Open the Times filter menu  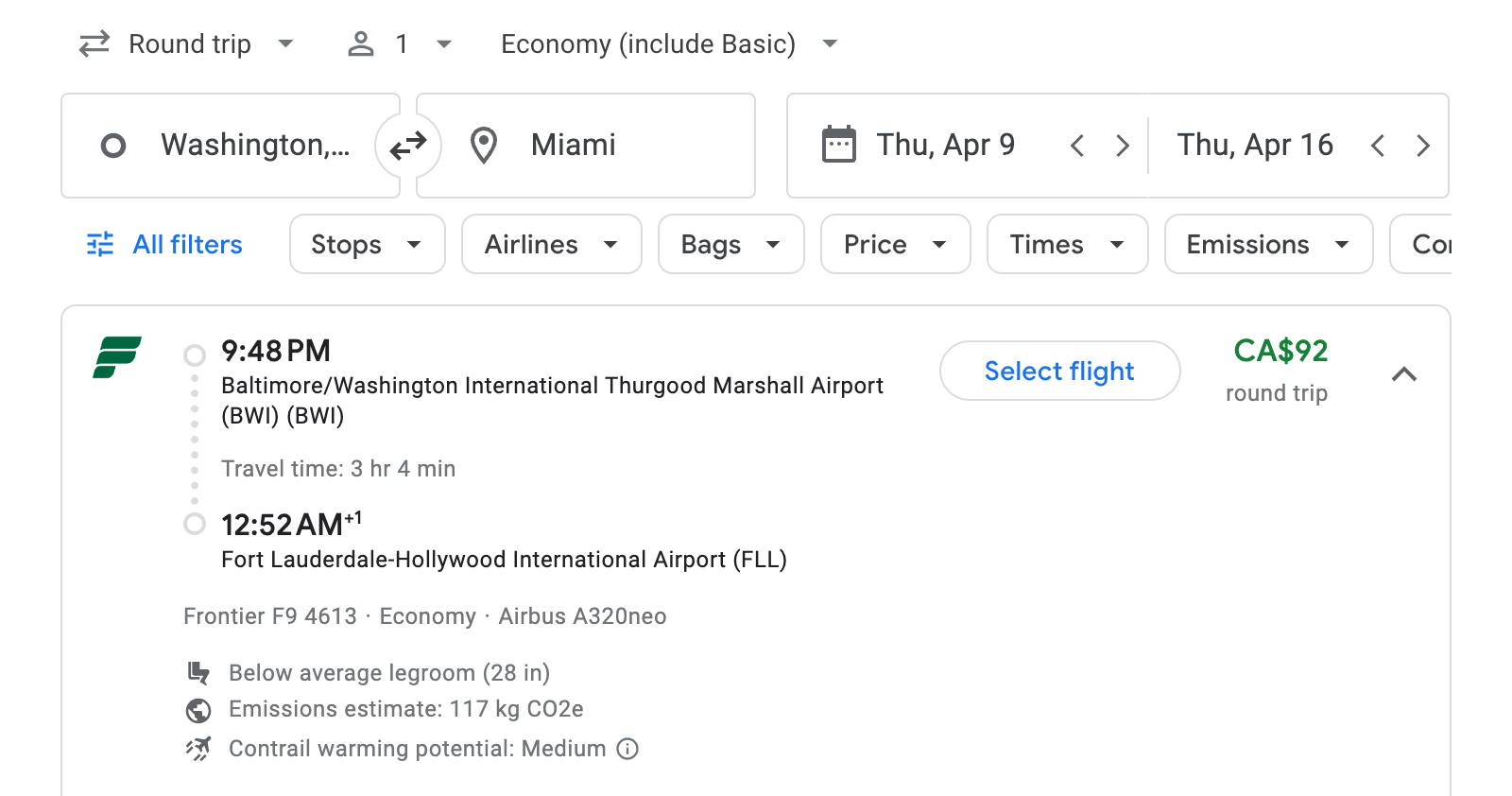pyautogui.click(x=1066, y=244)
